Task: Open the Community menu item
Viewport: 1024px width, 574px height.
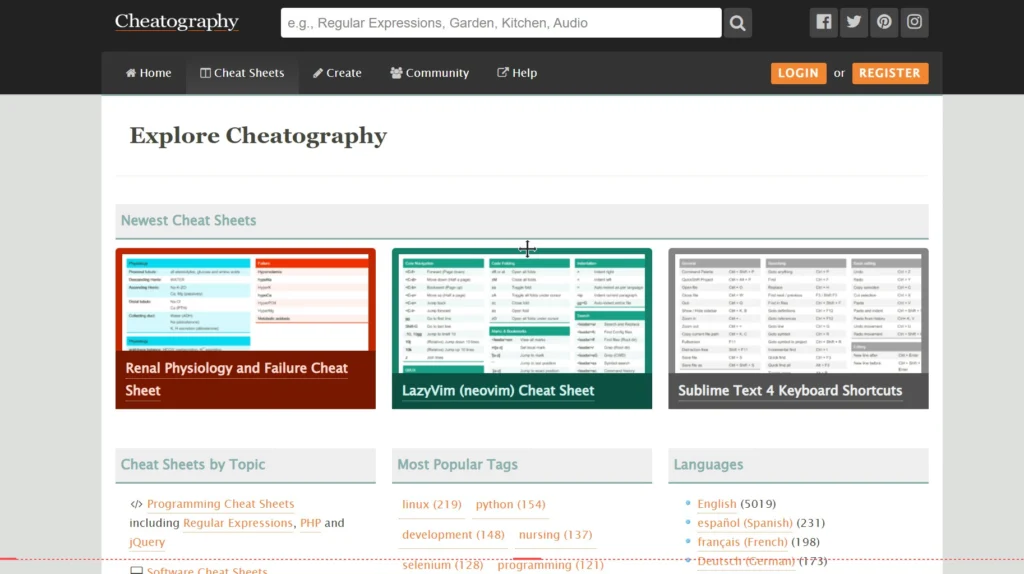Action: click(x=430, y=73)
